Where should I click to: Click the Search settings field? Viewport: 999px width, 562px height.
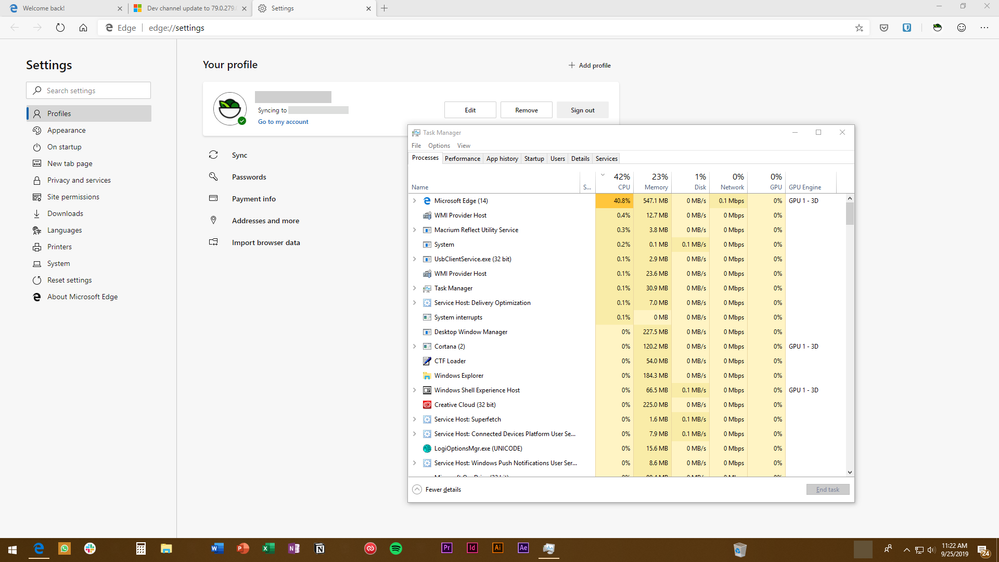coord(89,90)
